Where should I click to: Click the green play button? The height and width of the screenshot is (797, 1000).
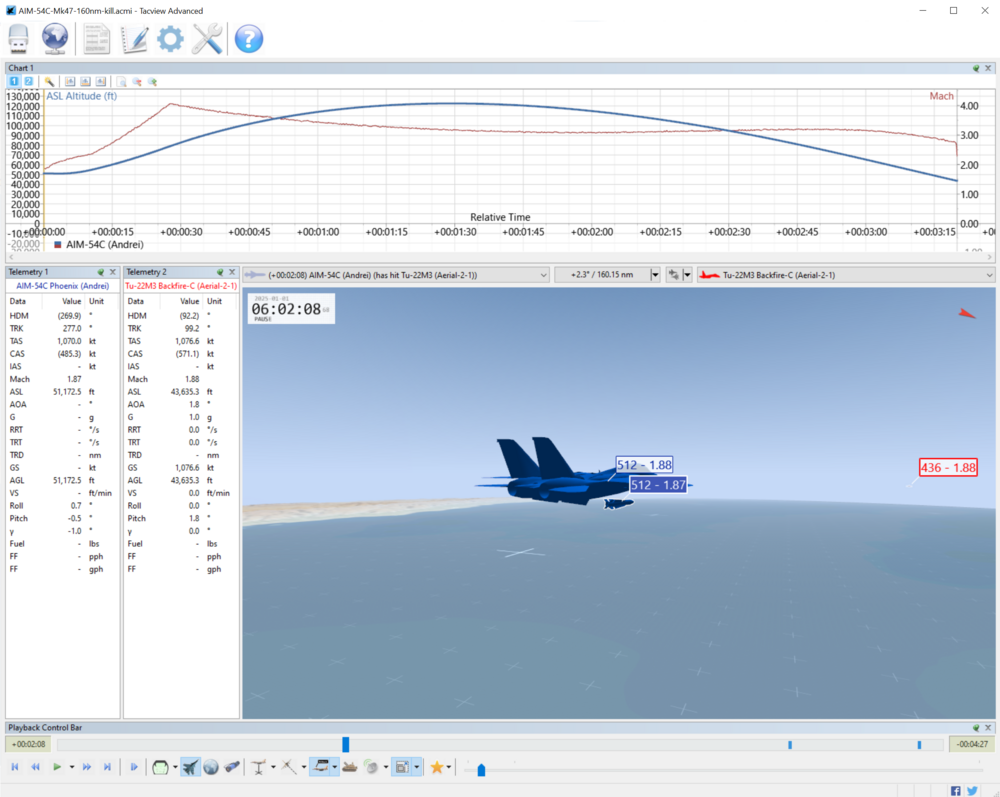click(x=57, y=767)
